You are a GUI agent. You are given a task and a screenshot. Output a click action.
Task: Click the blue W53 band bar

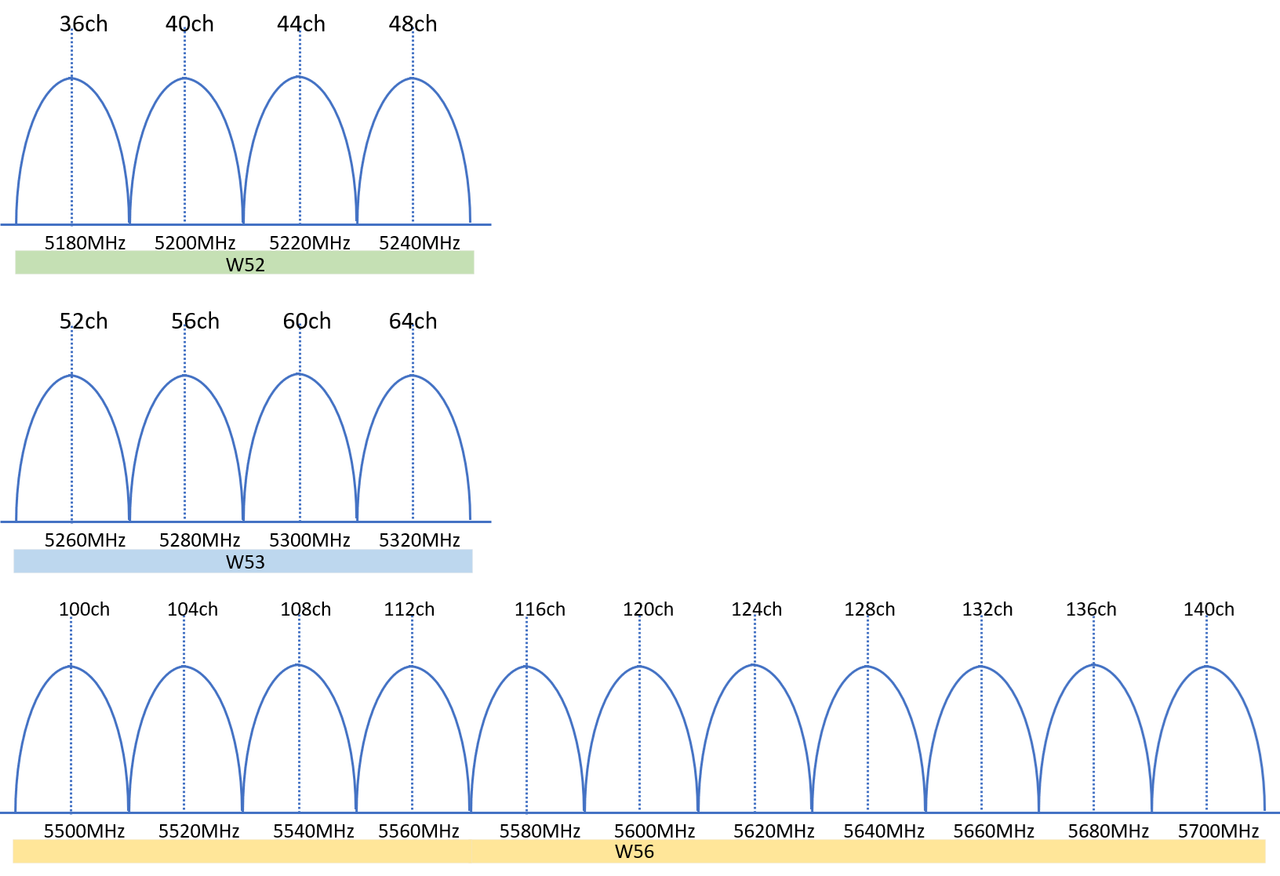pyautogui.click(x=243, y=561)
